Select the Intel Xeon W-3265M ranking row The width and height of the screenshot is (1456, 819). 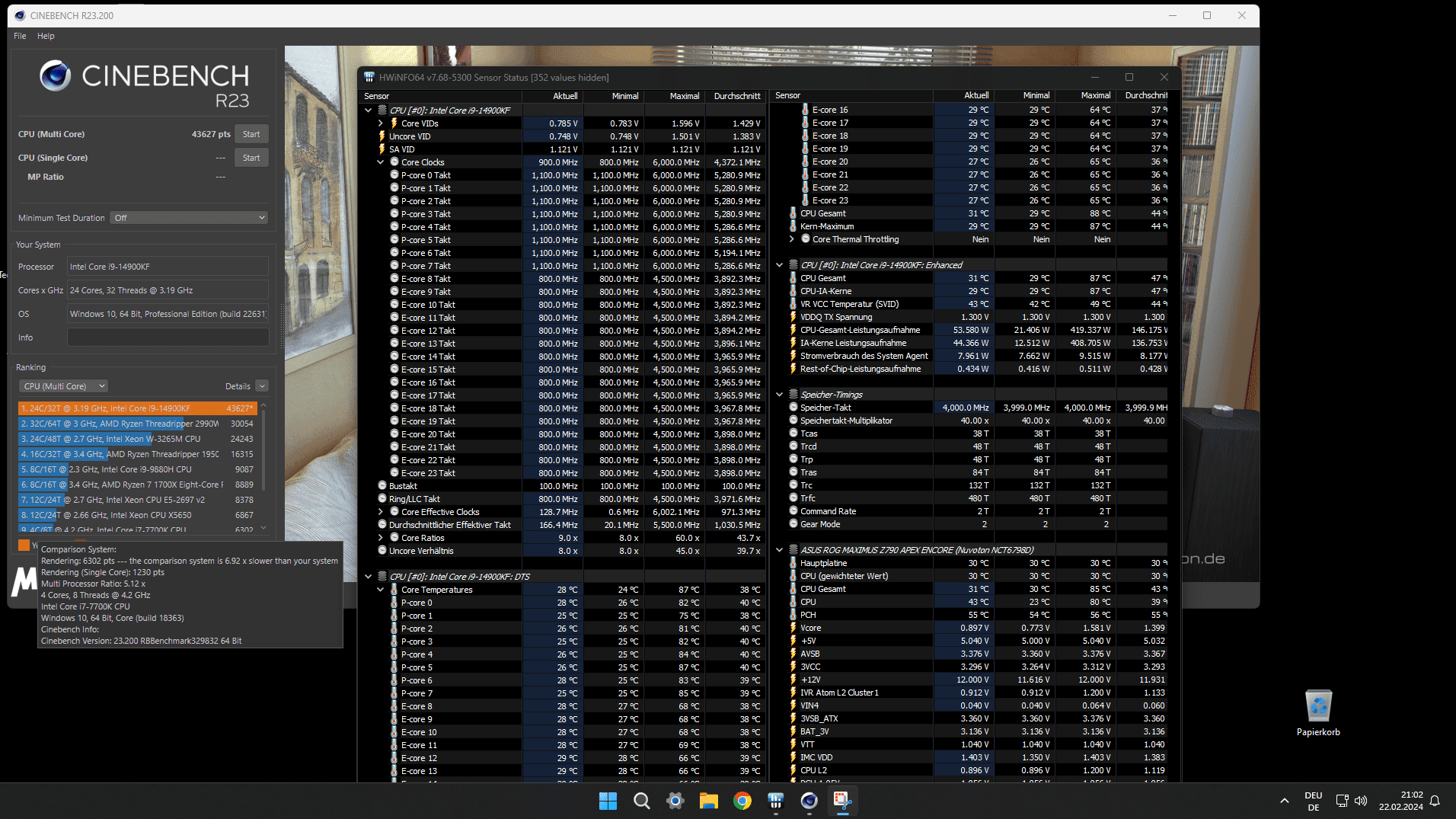click(136, 439)
